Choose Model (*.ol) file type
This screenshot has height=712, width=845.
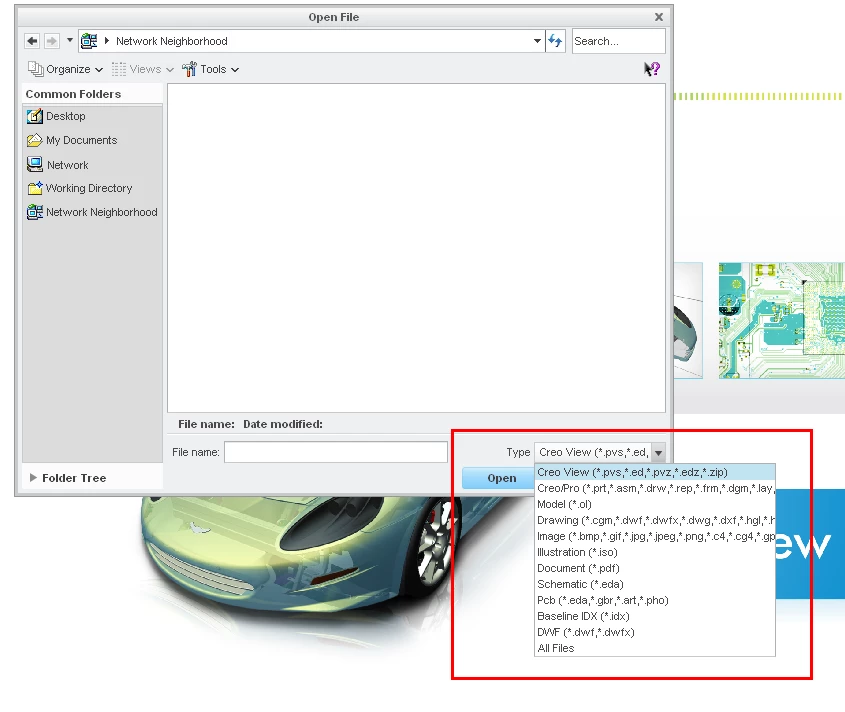[655, 504]
